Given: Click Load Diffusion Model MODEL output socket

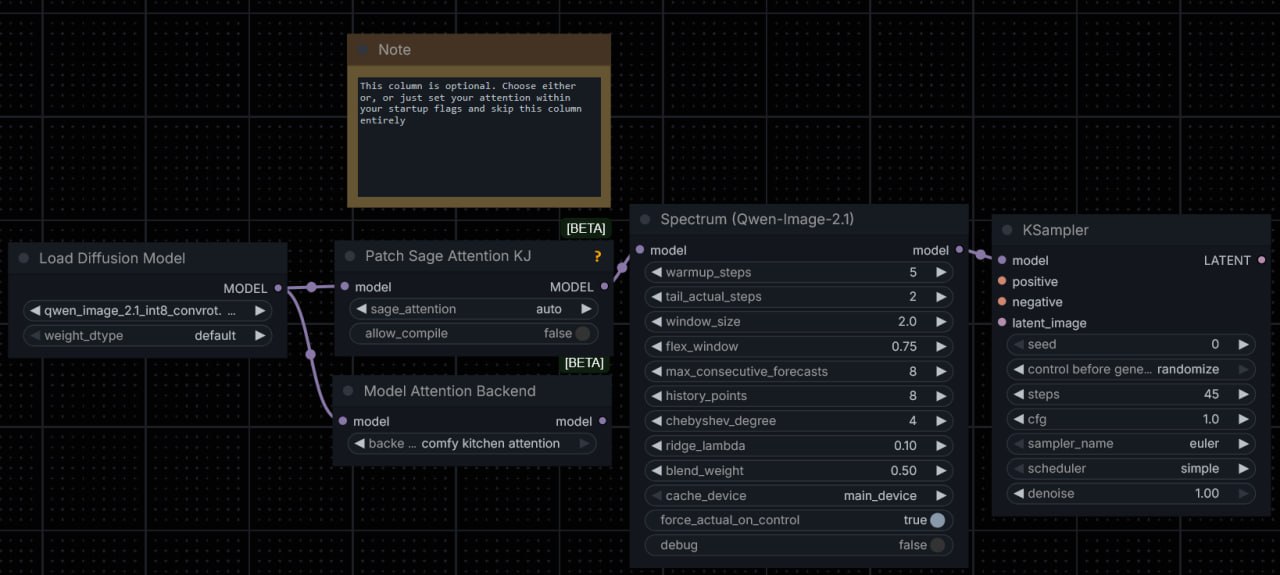Looking at the screenshot, I should (278, 288).
